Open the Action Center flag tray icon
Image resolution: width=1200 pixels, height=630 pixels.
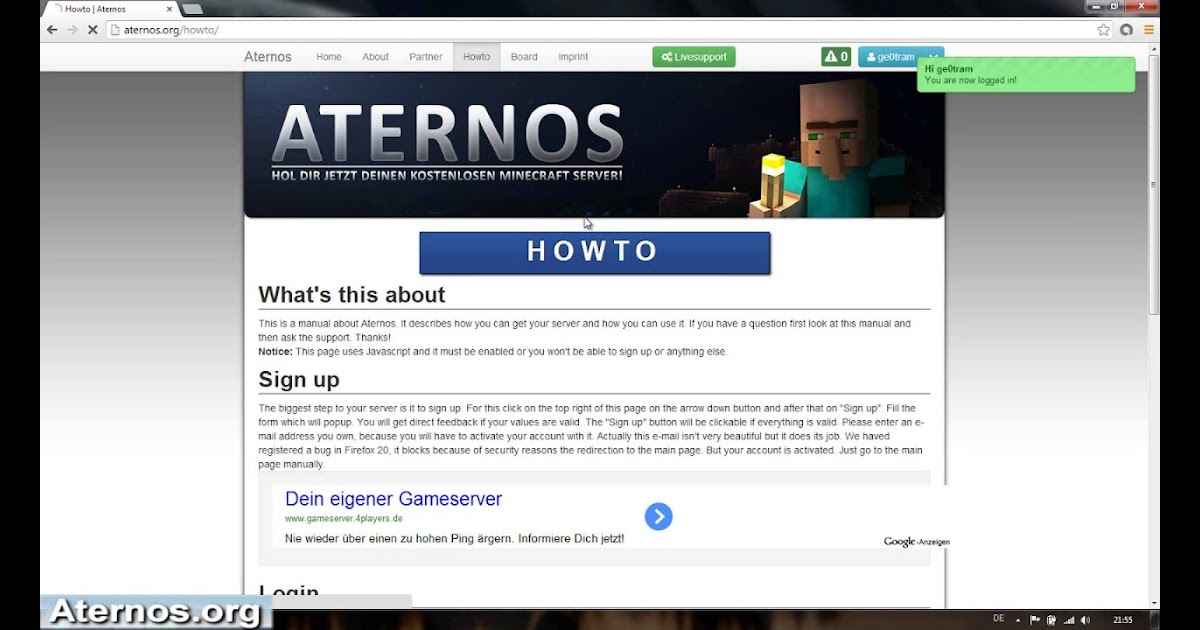coord(1035,620)
